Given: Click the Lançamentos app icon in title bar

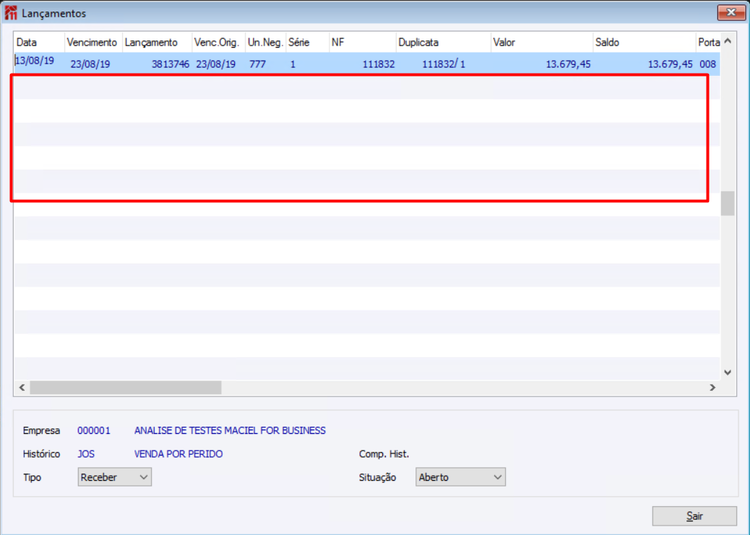Looking at the screenshot, I should click(11, 13).
